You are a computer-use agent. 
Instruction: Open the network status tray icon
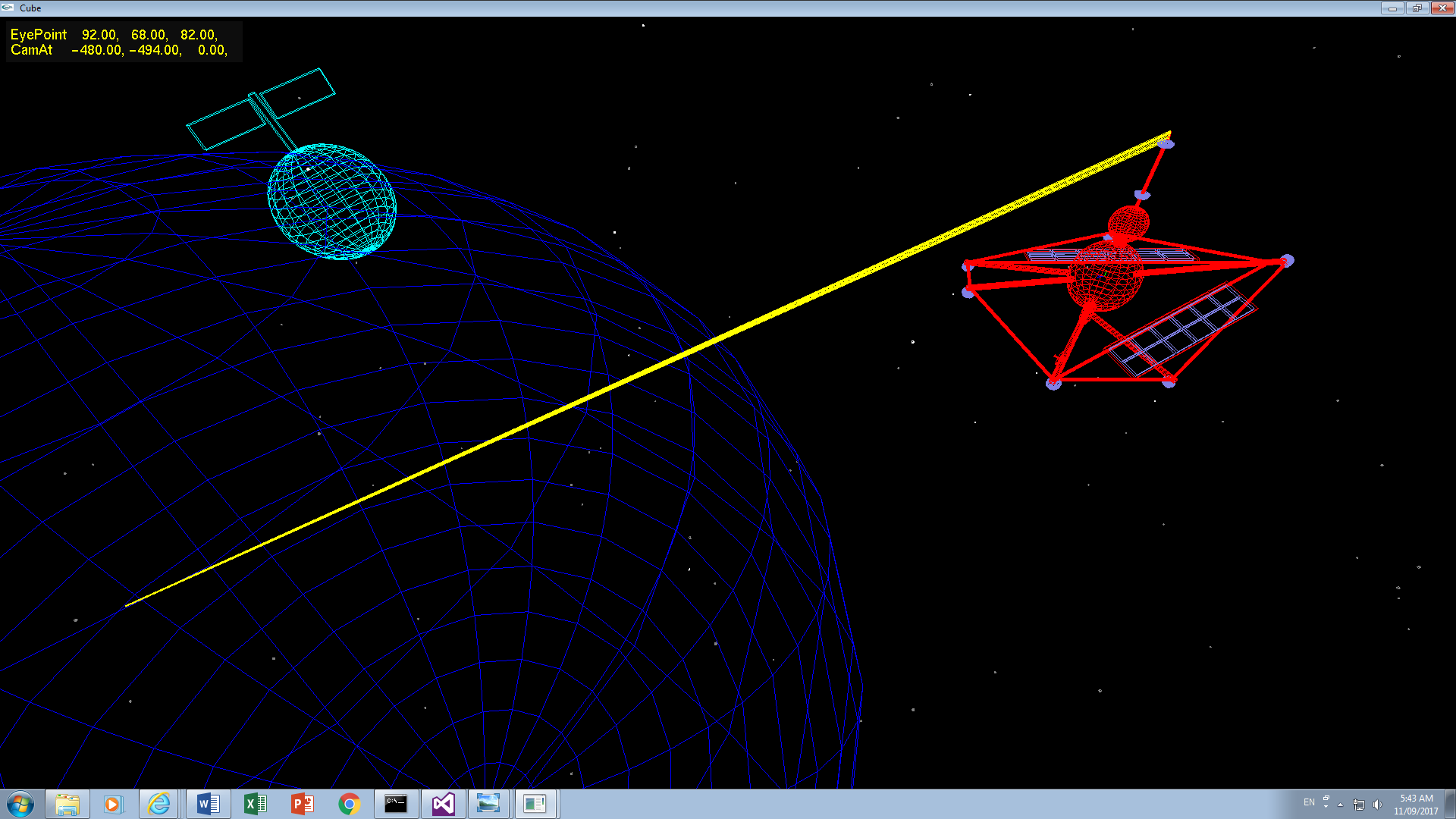[x=1359, y=805]
